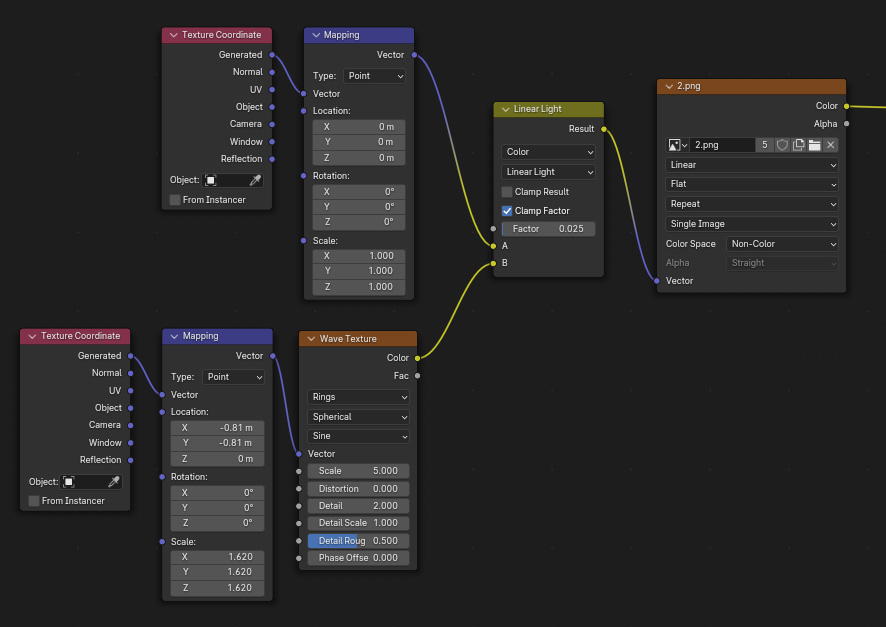Collapse the upper Mapping node
Screen dimensions: 886x627
tap(315, 35)
